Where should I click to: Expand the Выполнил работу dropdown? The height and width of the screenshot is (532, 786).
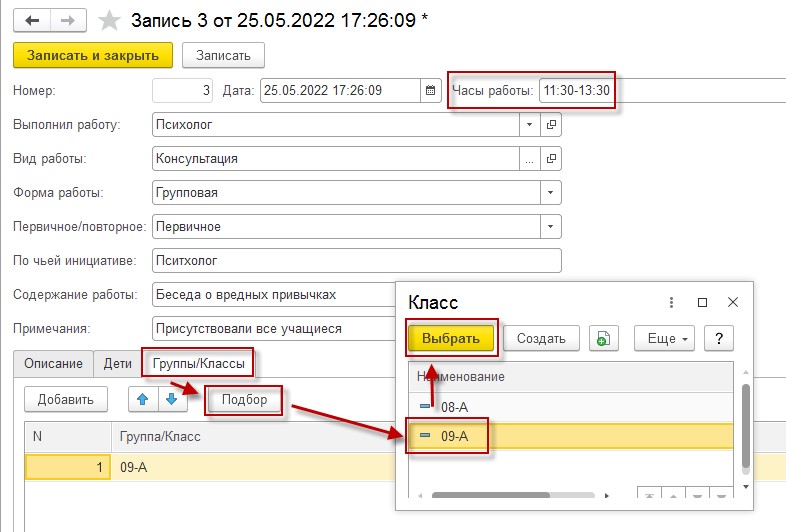coord(529,124)
